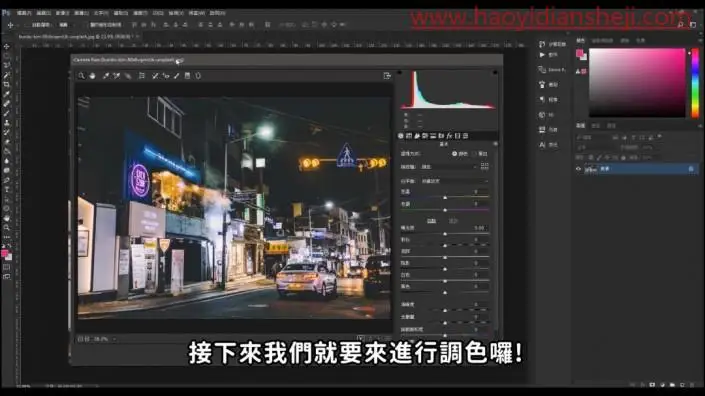The image size is (705, 396).
Task: Open the Window menu
Action: click(196, 13)
